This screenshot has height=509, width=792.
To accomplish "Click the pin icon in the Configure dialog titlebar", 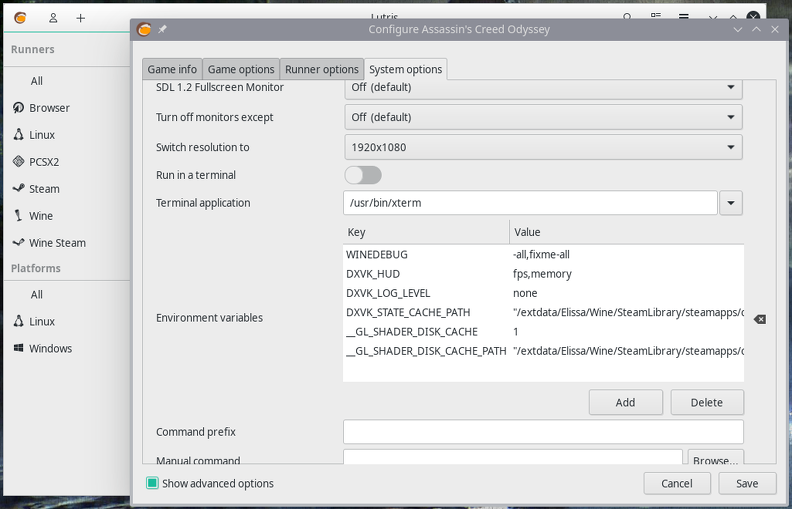I will 162,29.
